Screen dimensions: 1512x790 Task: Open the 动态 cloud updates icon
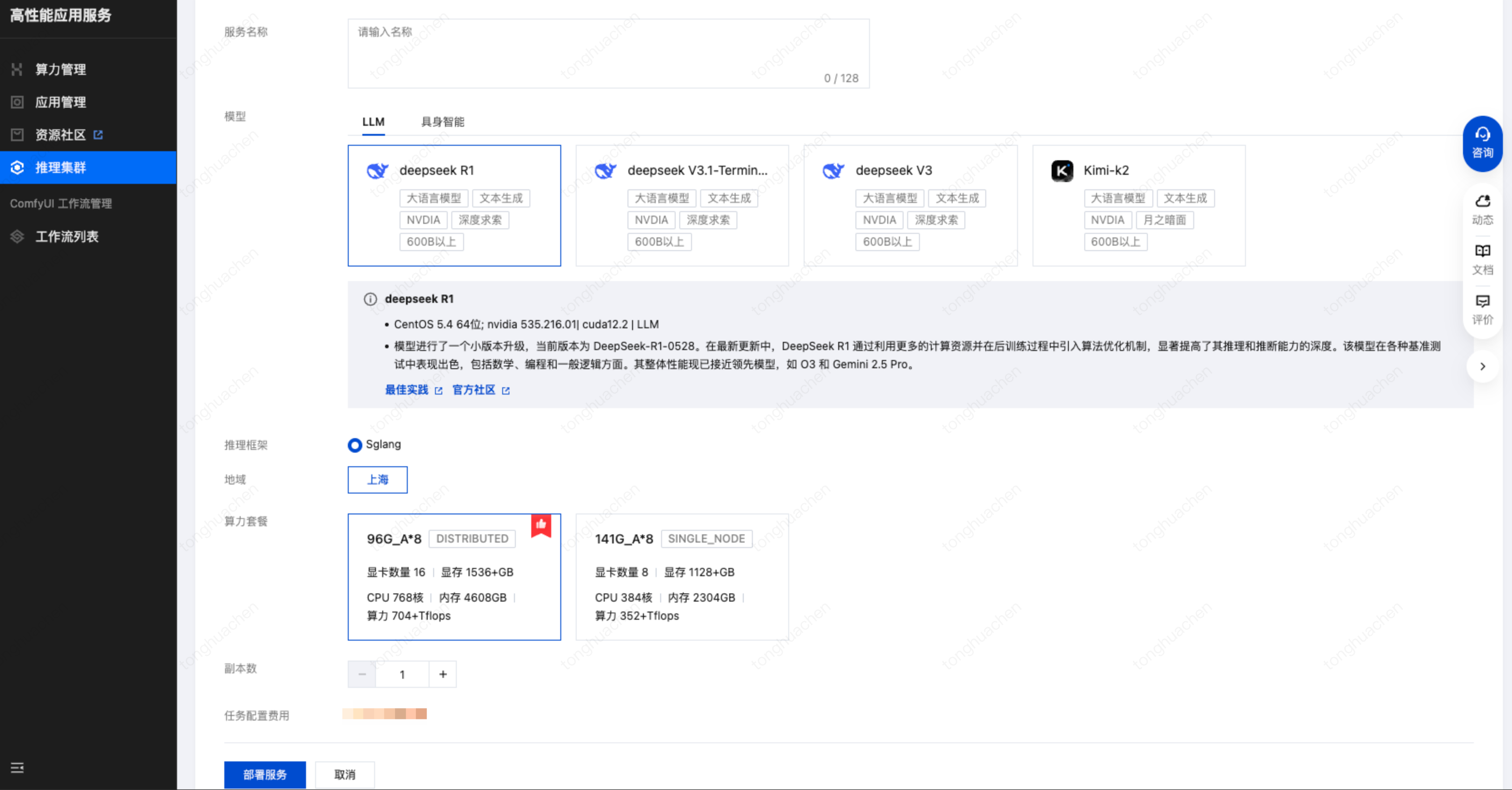tap(1482, 210)
